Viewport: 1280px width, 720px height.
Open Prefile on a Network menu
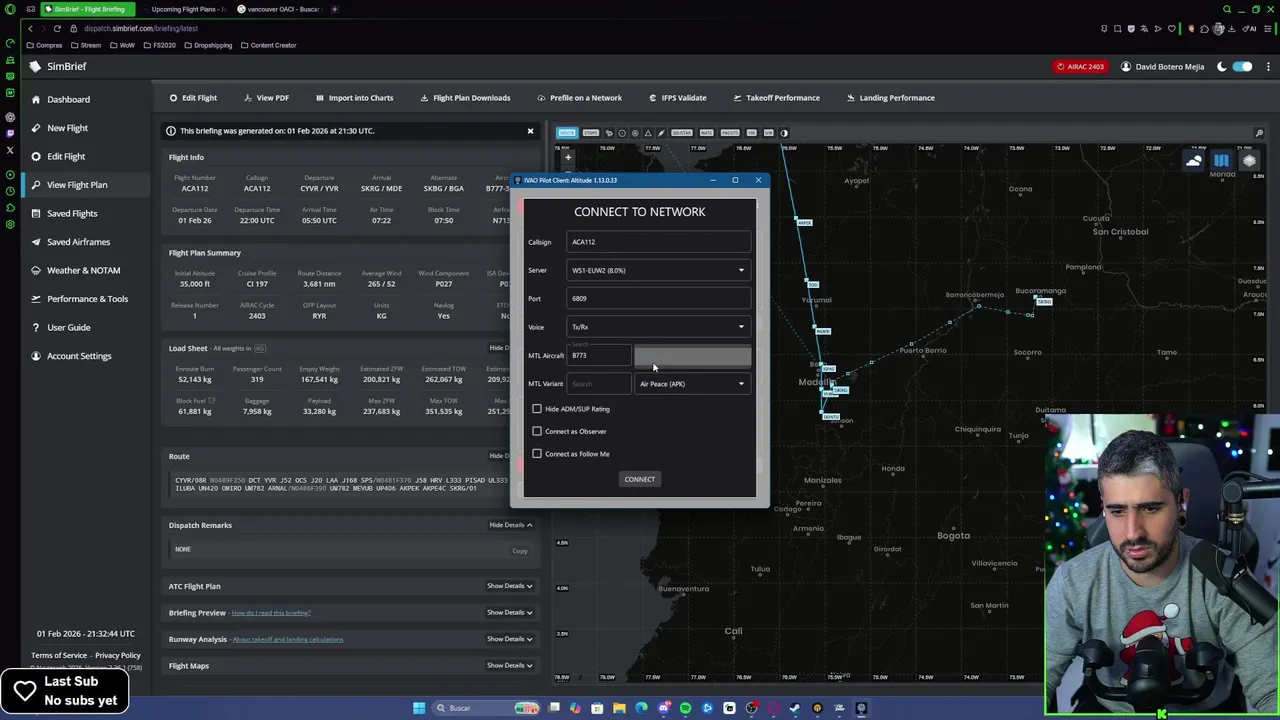coord(579,98)
